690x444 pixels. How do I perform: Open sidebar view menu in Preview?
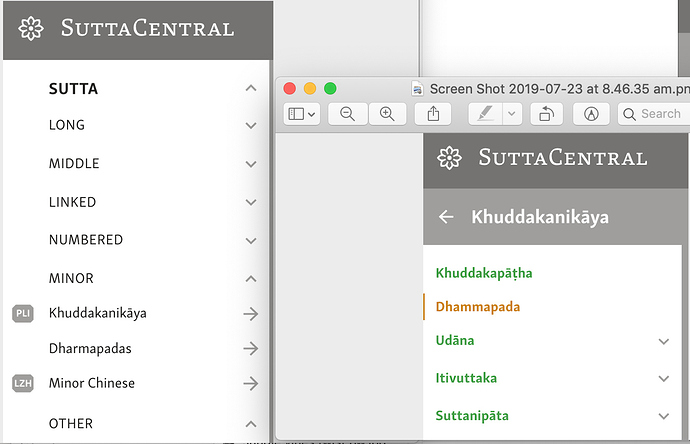(301, 114)
